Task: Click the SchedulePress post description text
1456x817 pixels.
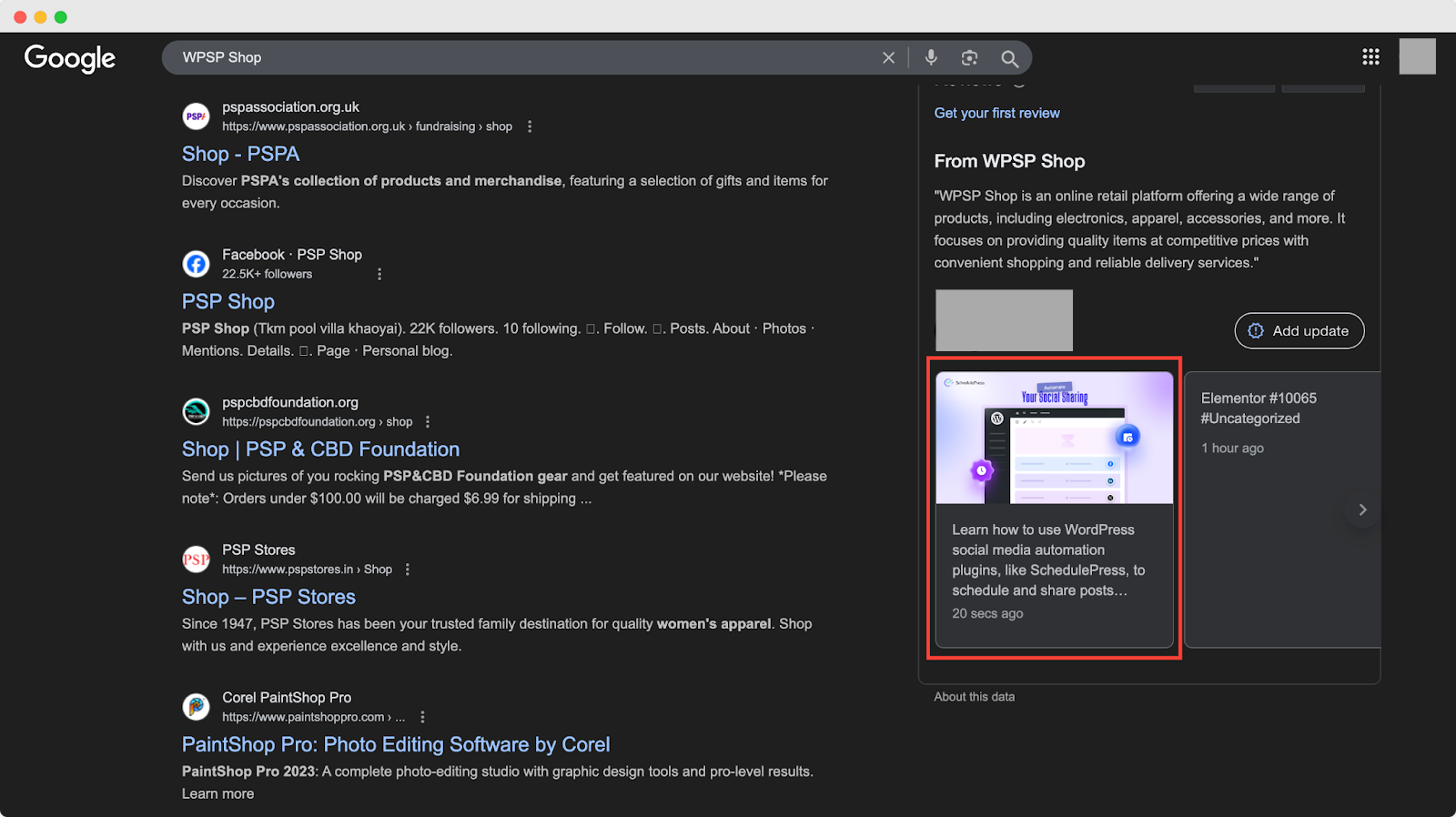Action: [1048, 560]
